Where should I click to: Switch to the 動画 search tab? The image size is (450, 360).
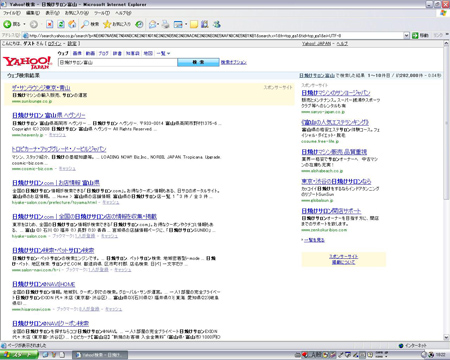[x=90, y=53]
